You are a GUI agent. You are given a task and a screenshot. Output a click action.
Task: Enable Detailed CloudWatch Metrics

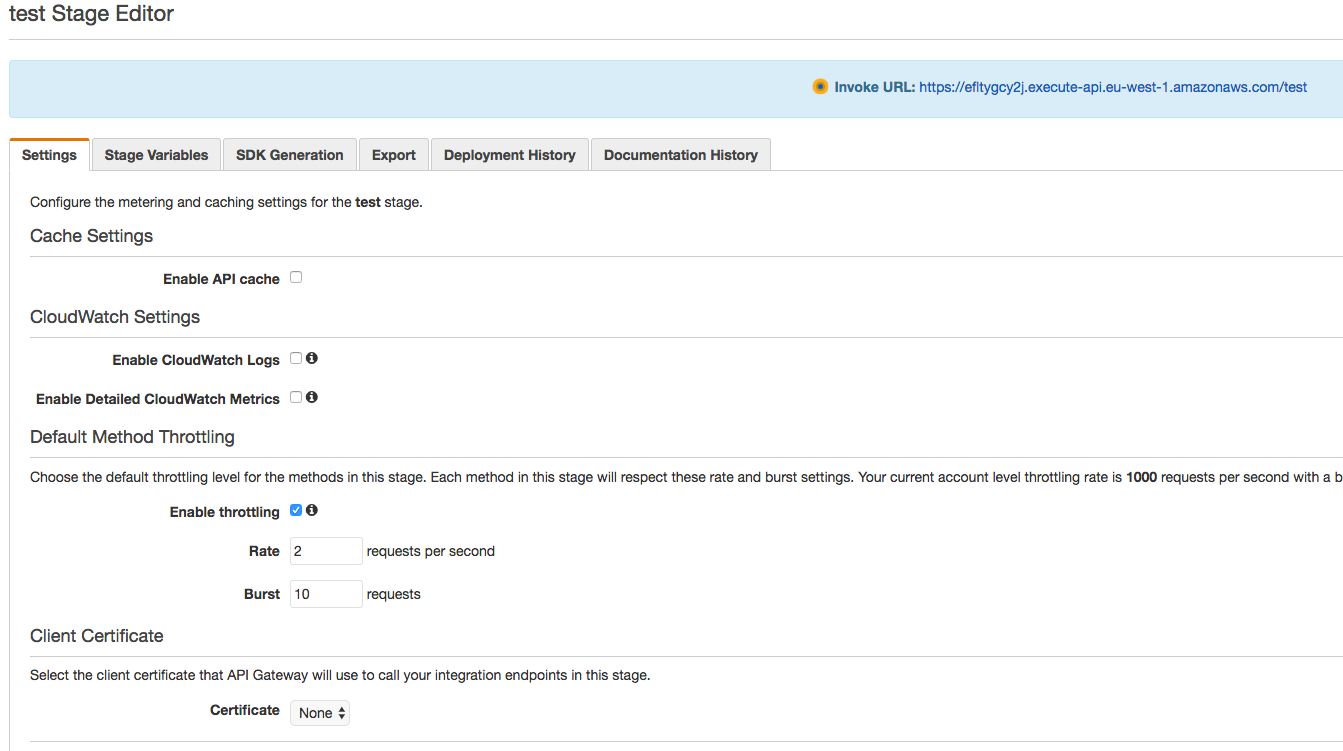click(x=295, y=396)
